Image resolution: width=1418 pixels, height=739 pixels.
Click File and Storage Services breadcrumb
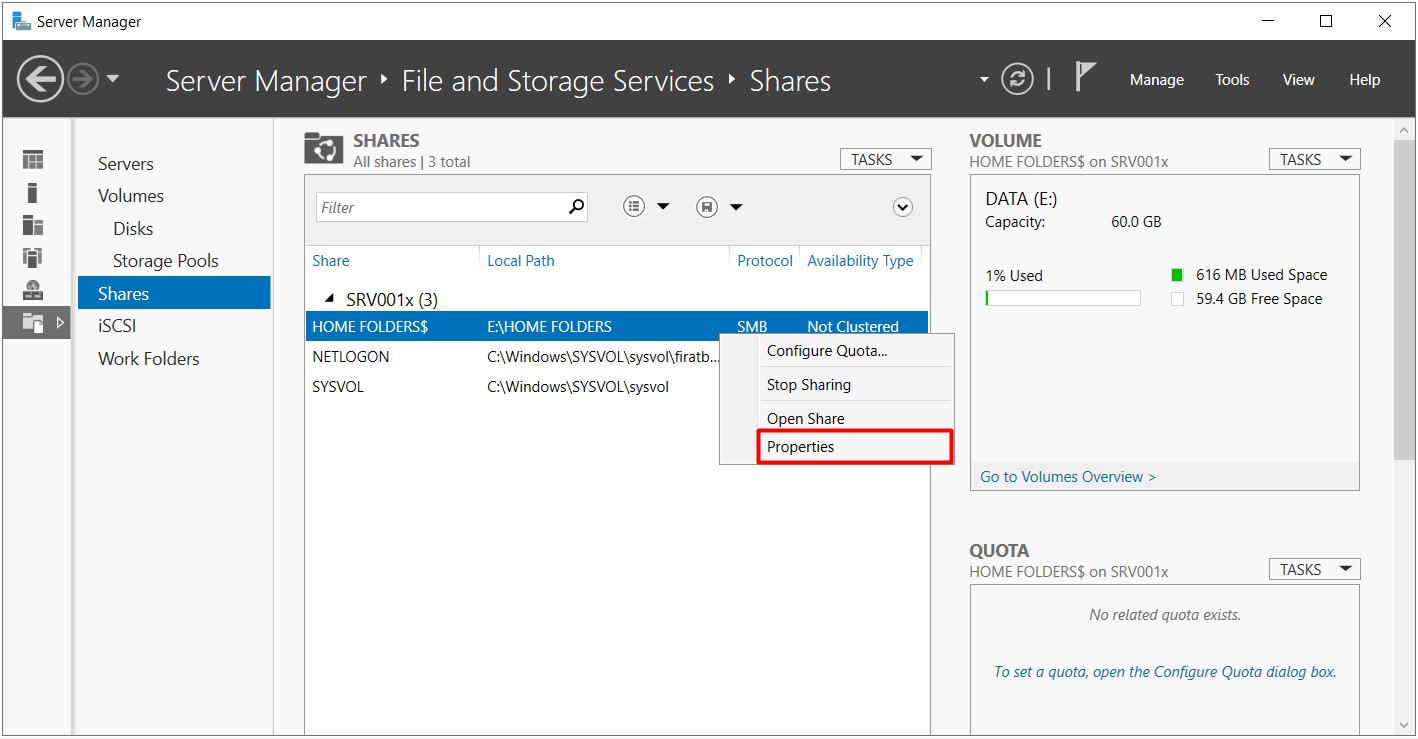tap(558, 81)
